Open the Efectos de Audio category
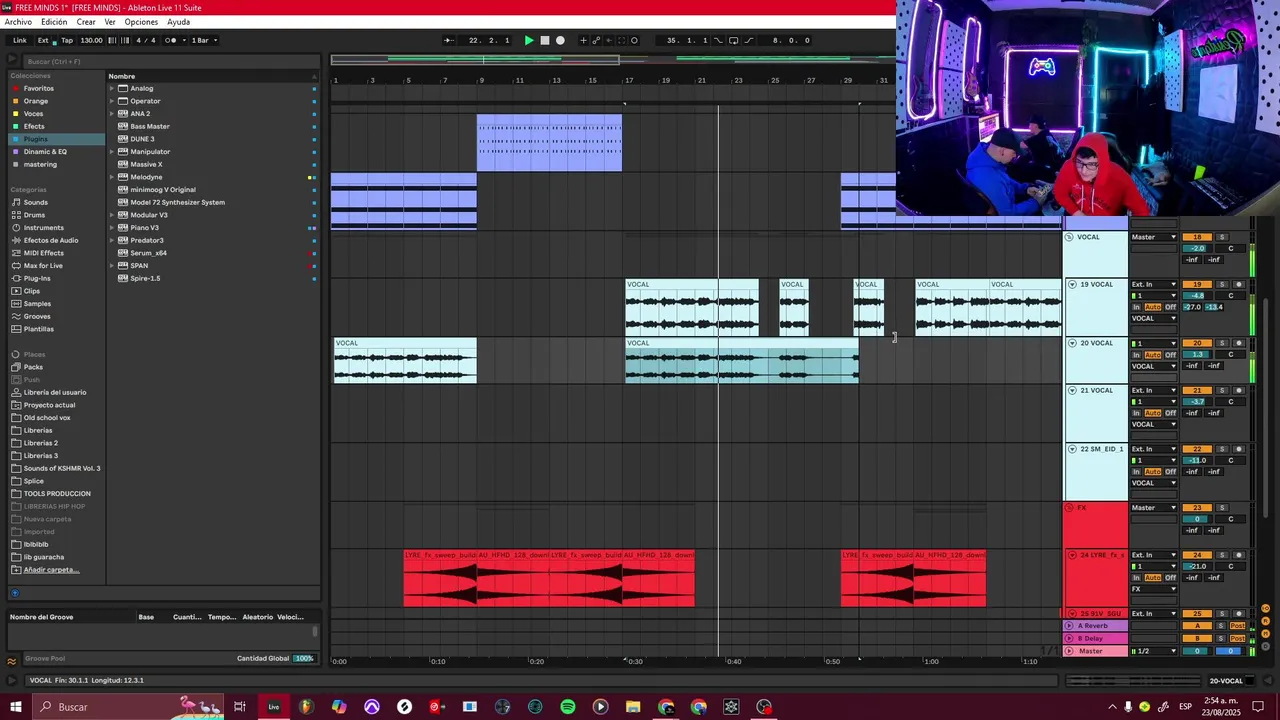This screenshot has width=1280, height=720. pos(51,240)
